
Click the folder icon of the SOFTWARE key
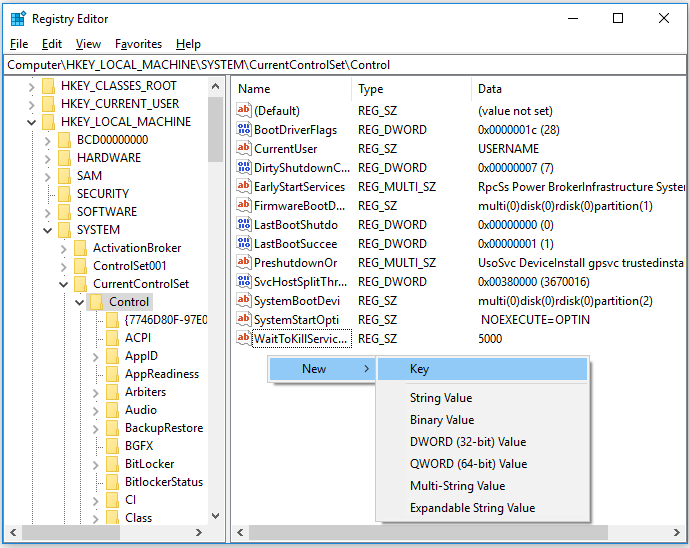(64, 212)
